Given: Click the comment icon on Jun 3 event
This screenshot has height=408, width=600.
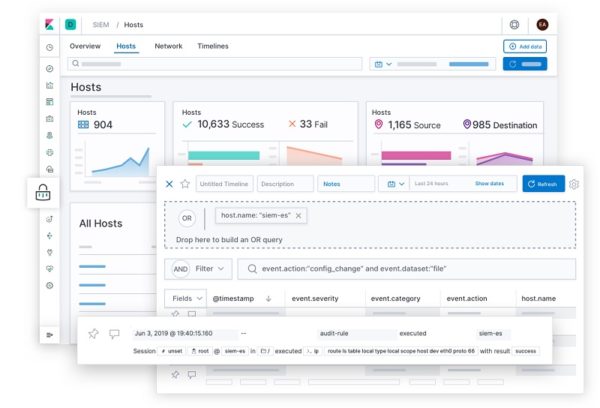Looking at the screenshot, I should [114, 334].
